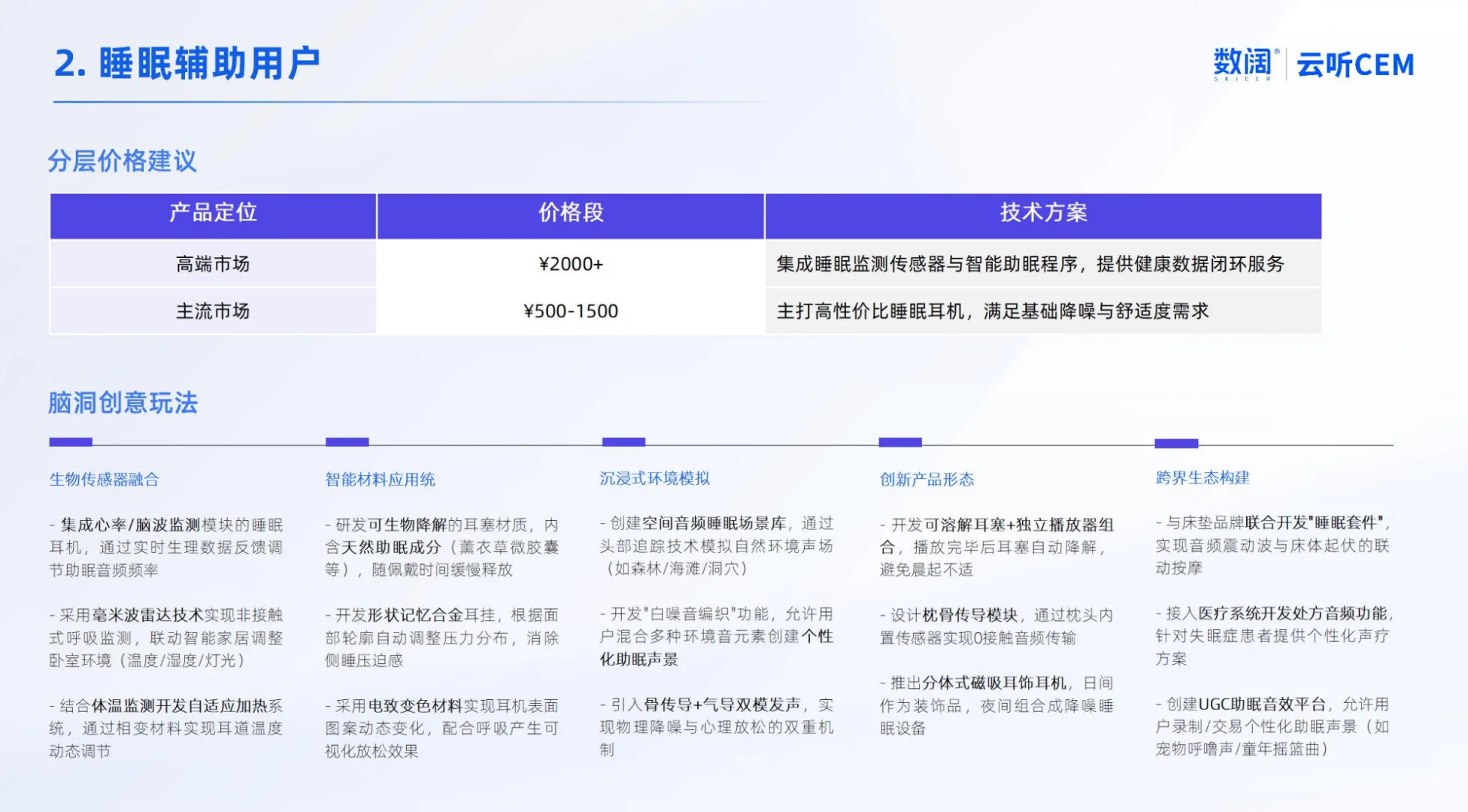Select the ¥2000+ price cell
The height and width of the screenshot is (812, 1468).
tap(571, 264)
